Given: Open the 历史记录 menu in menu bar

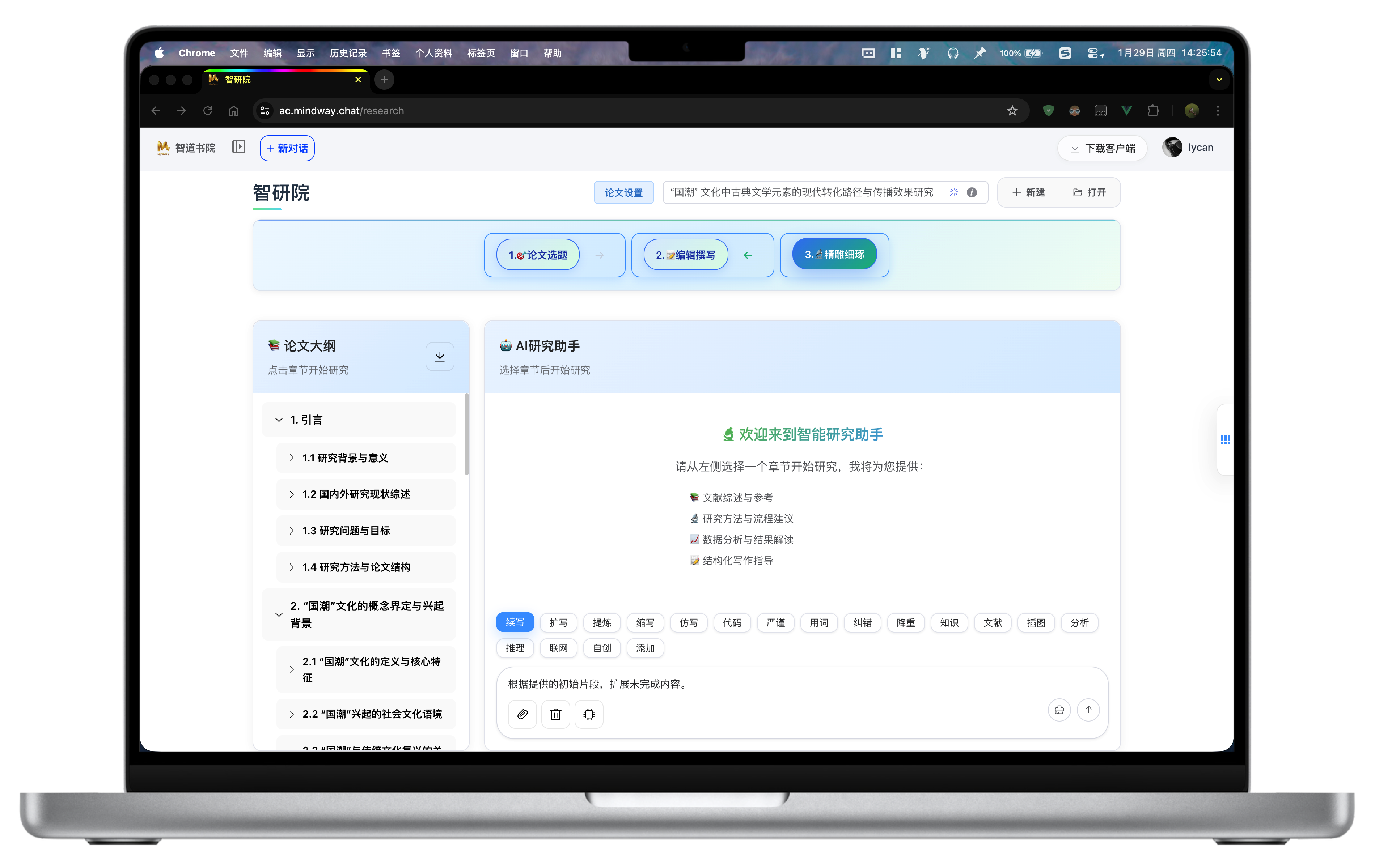Looking at the screenshot, I should (348, 53).
